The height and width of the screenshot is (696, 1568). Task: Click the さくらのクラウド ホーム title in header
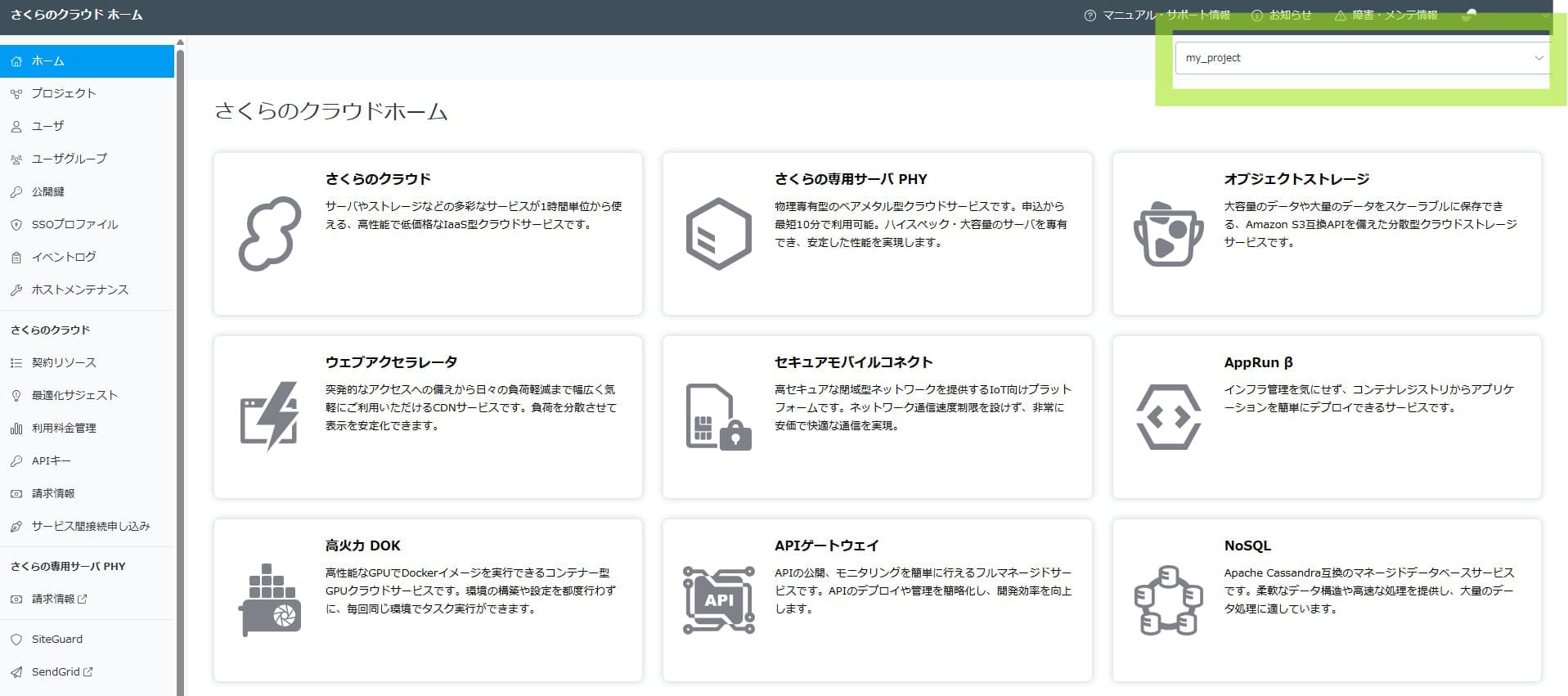pyautogui.click(x=76, y=15)
